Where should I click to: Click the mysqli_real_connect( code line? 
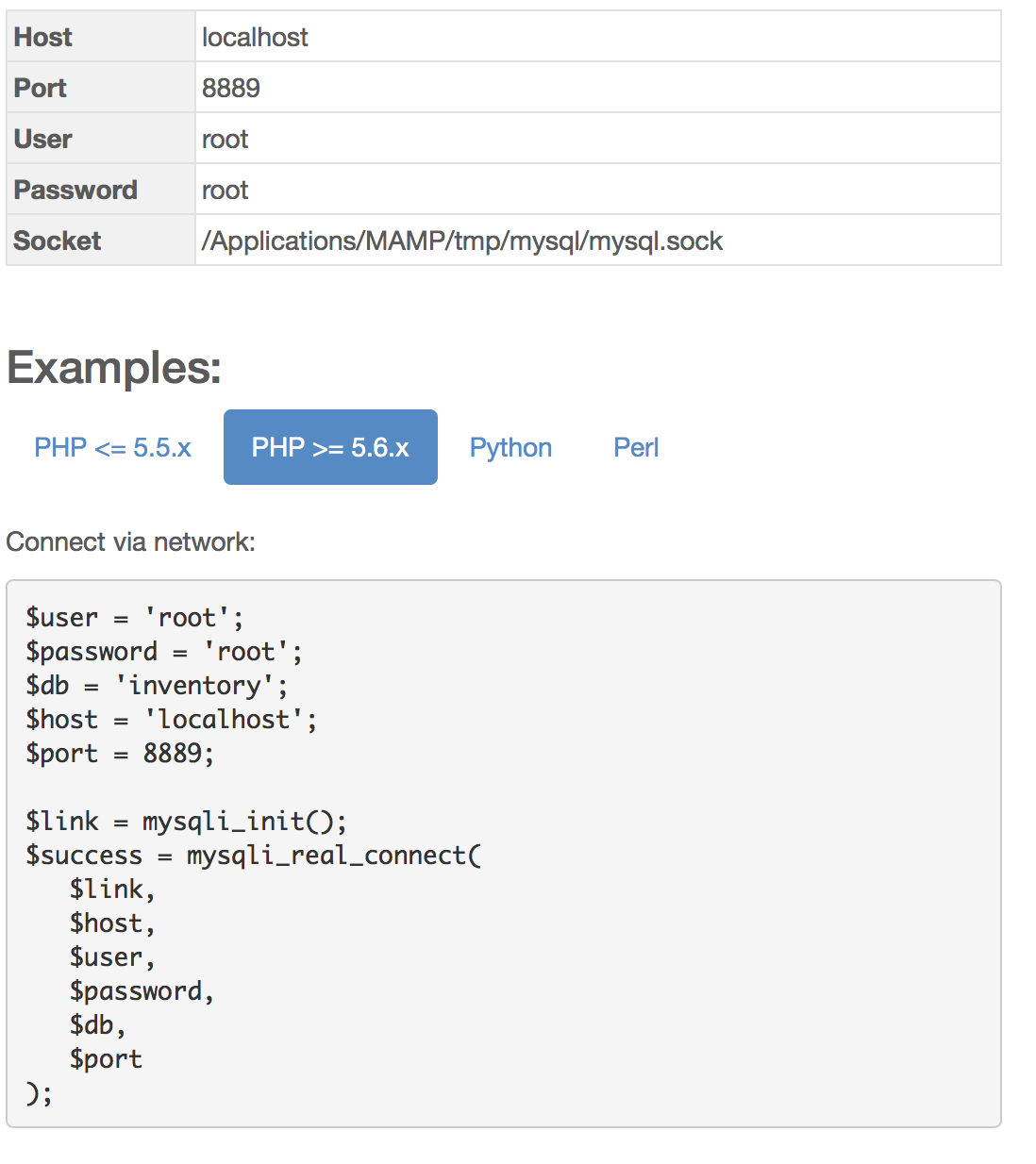(x=253, y=856)
